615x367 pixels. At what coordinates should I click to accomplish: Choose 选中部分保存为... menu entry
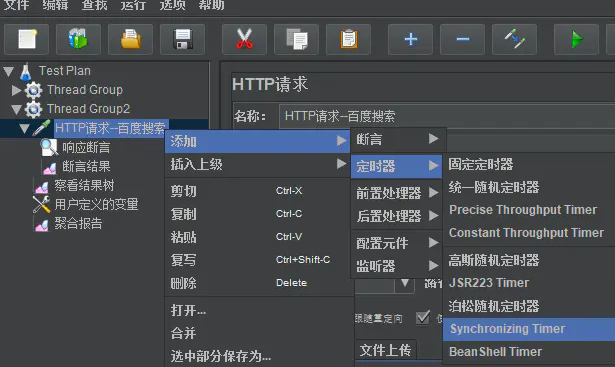[x=258, y=356]
